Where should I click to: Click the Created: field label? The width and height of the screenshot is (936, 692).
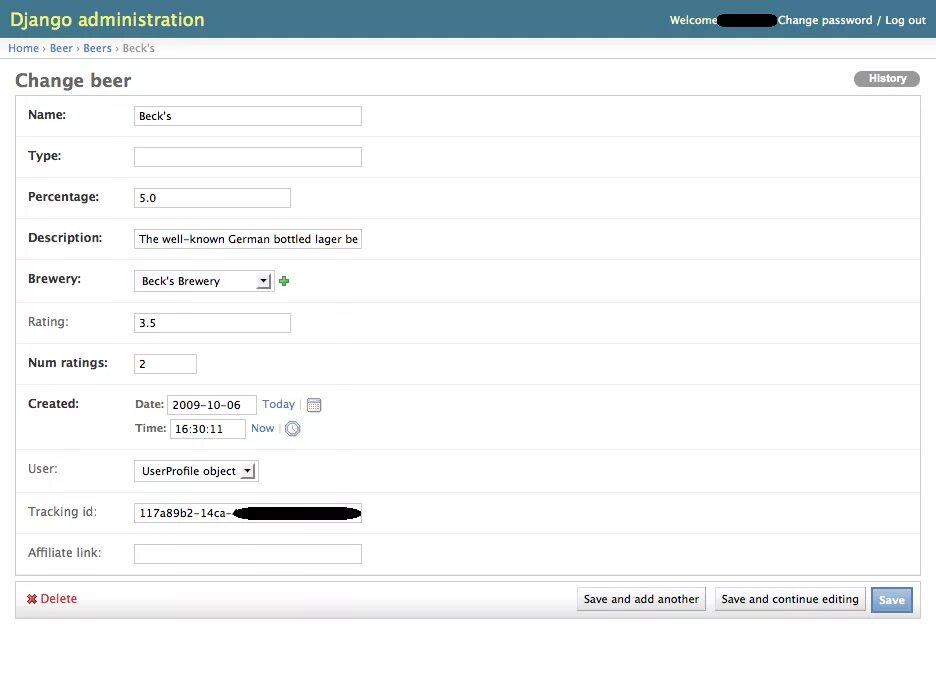(x=53, y=404)
